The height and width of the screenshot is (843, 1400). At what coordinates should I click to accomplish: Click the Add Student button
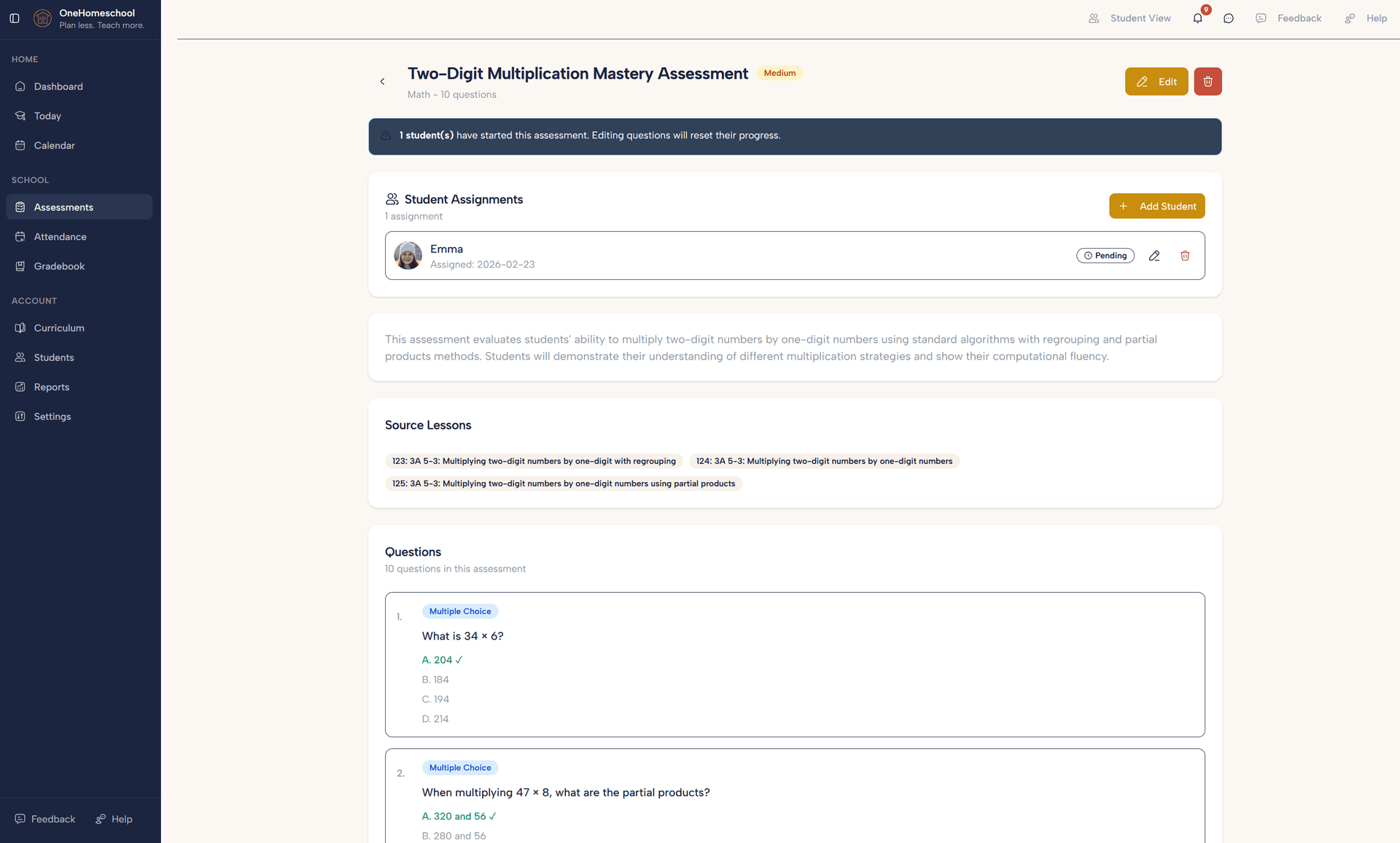point(1156,206)
